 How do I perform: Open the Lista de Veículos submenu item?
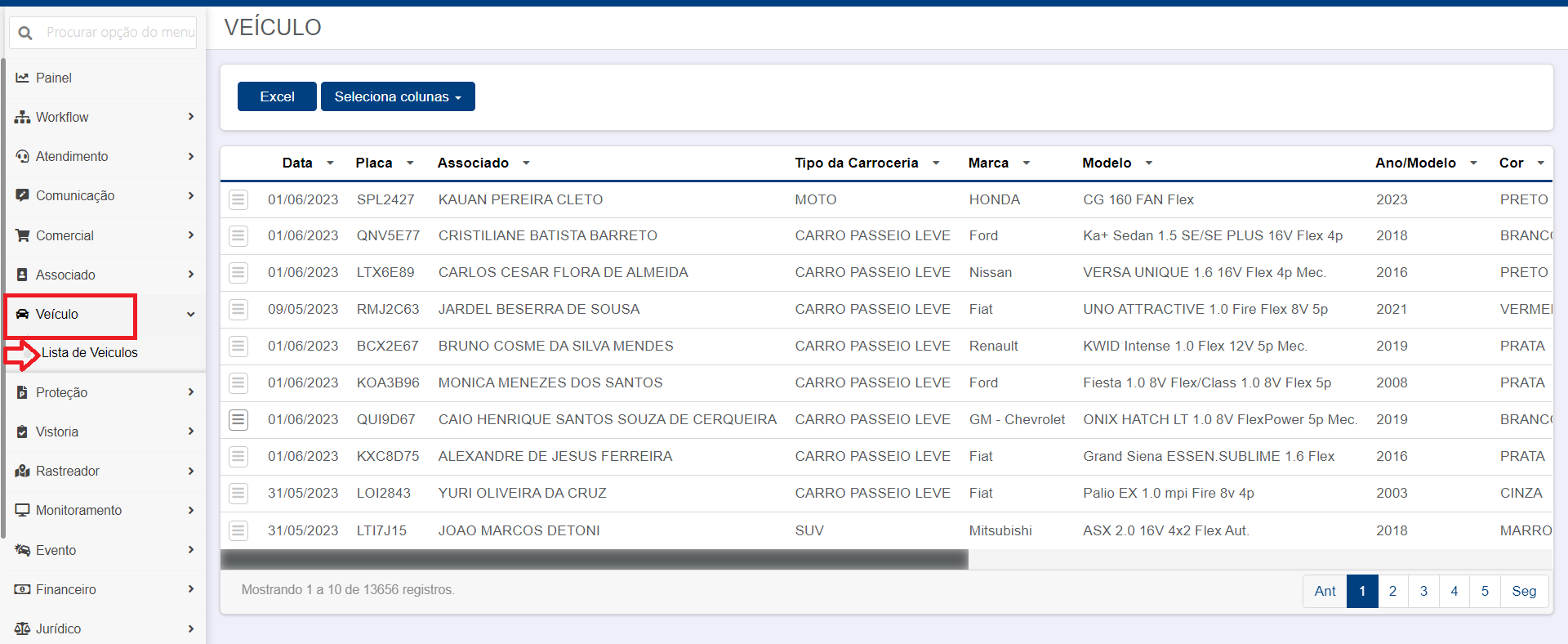click(x=90, y=352)
